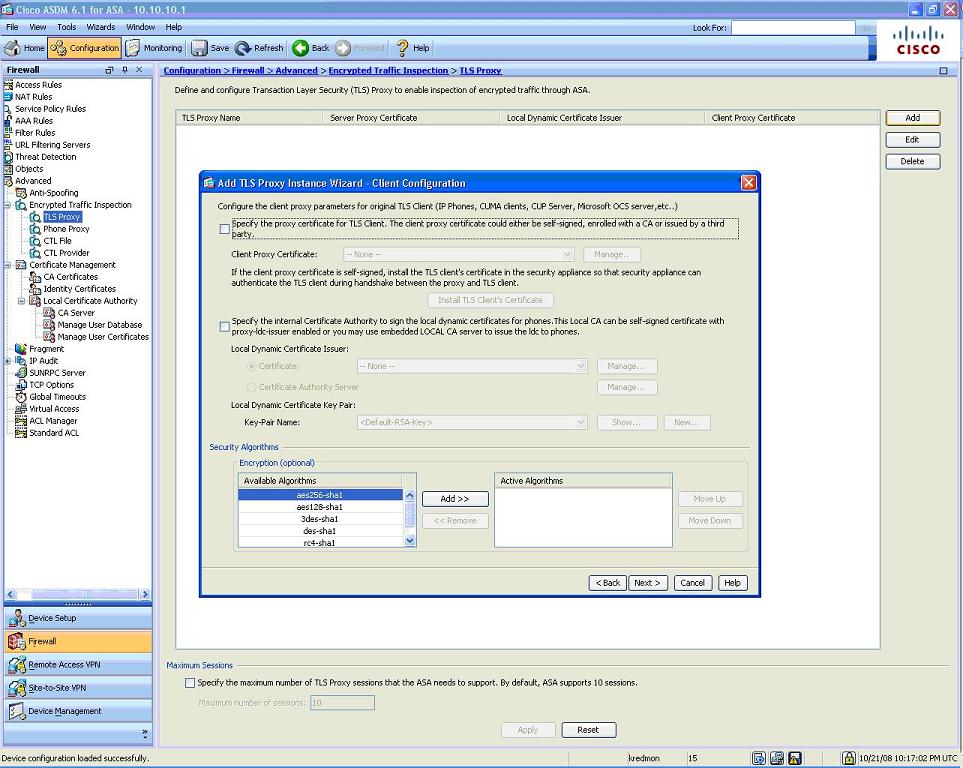Expand more navigation panel buttons chevron

(145, 732)
